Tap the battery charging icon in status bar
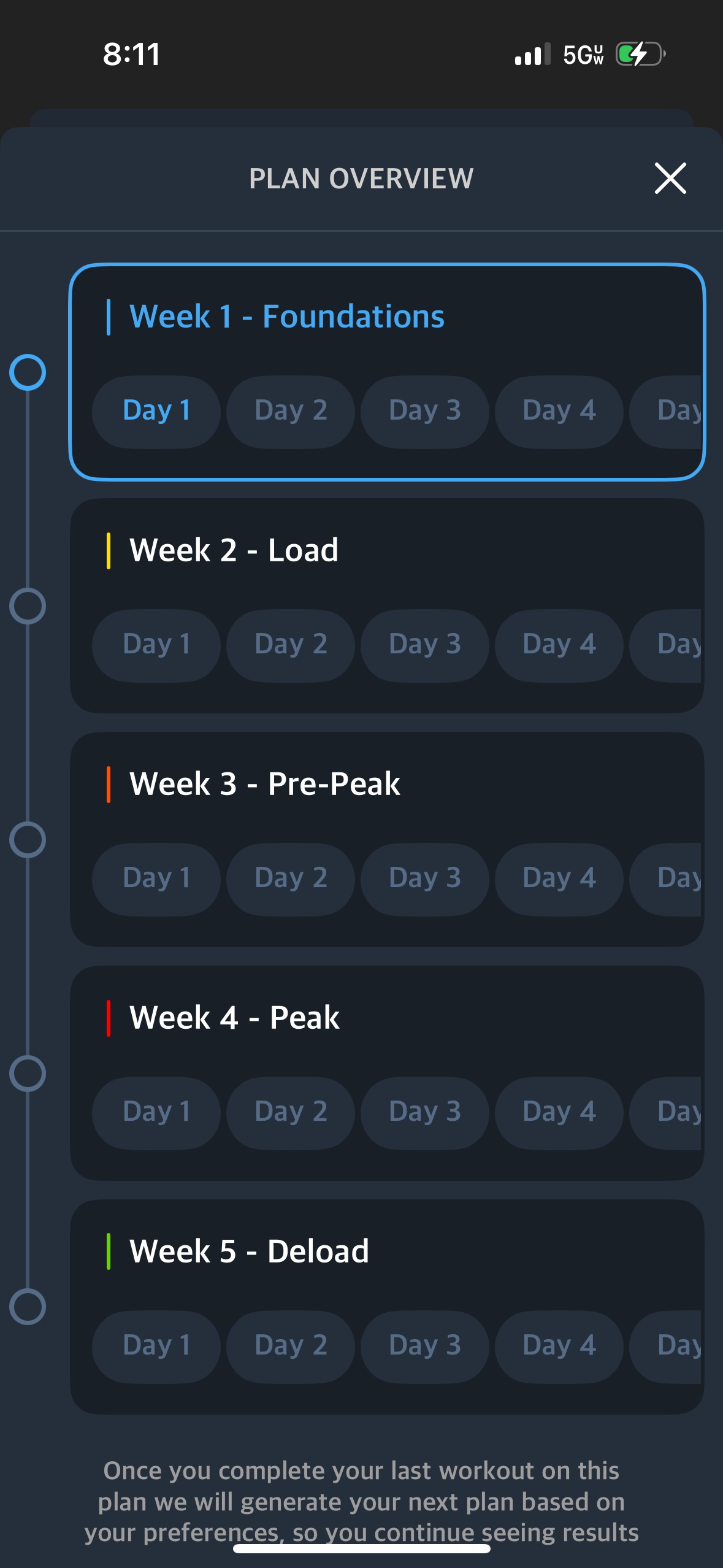The width and height of the screenshot is (723, 1568). [x=640, y=55]
